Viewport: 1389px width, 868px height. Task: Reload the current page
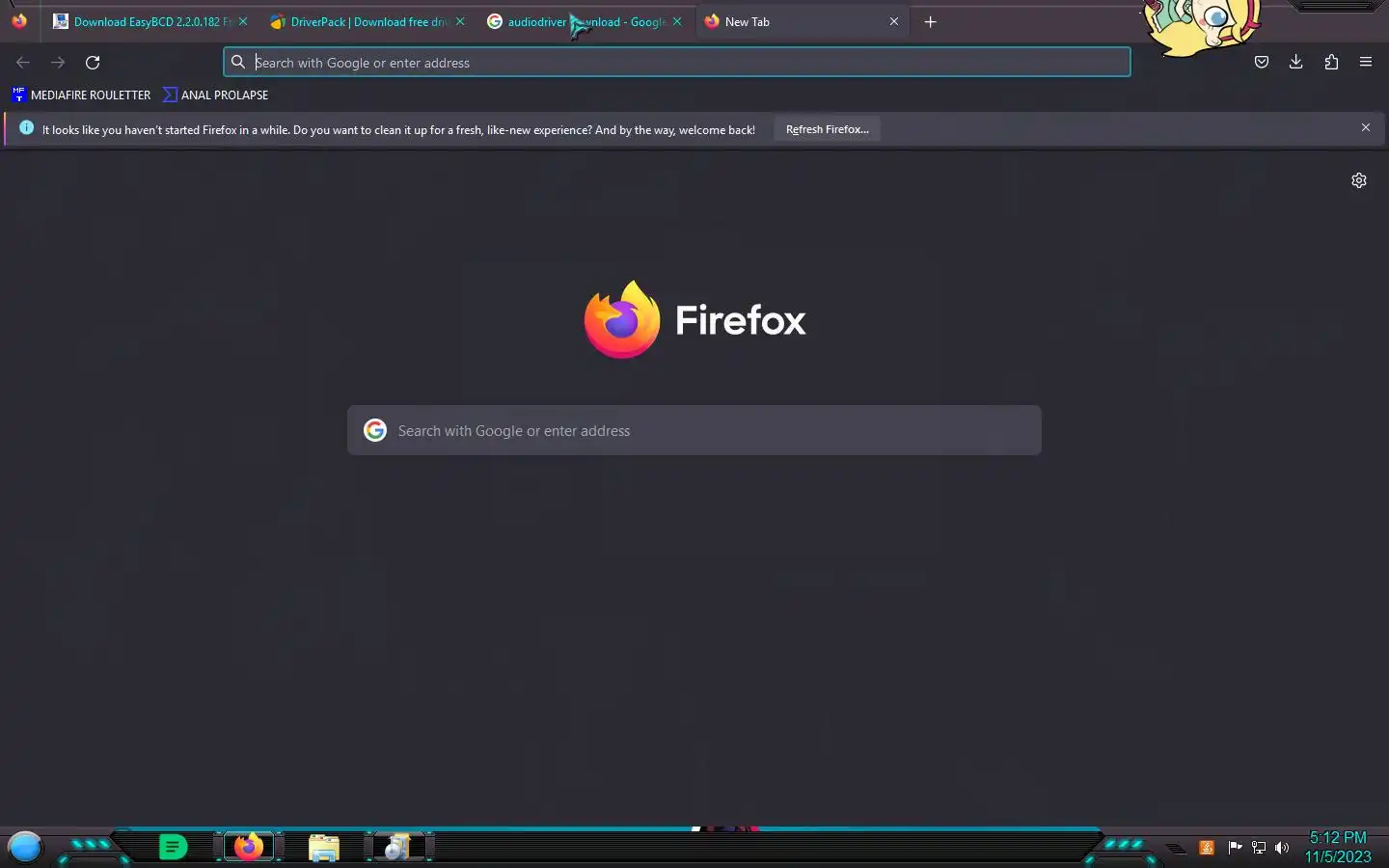pos(93,63)
